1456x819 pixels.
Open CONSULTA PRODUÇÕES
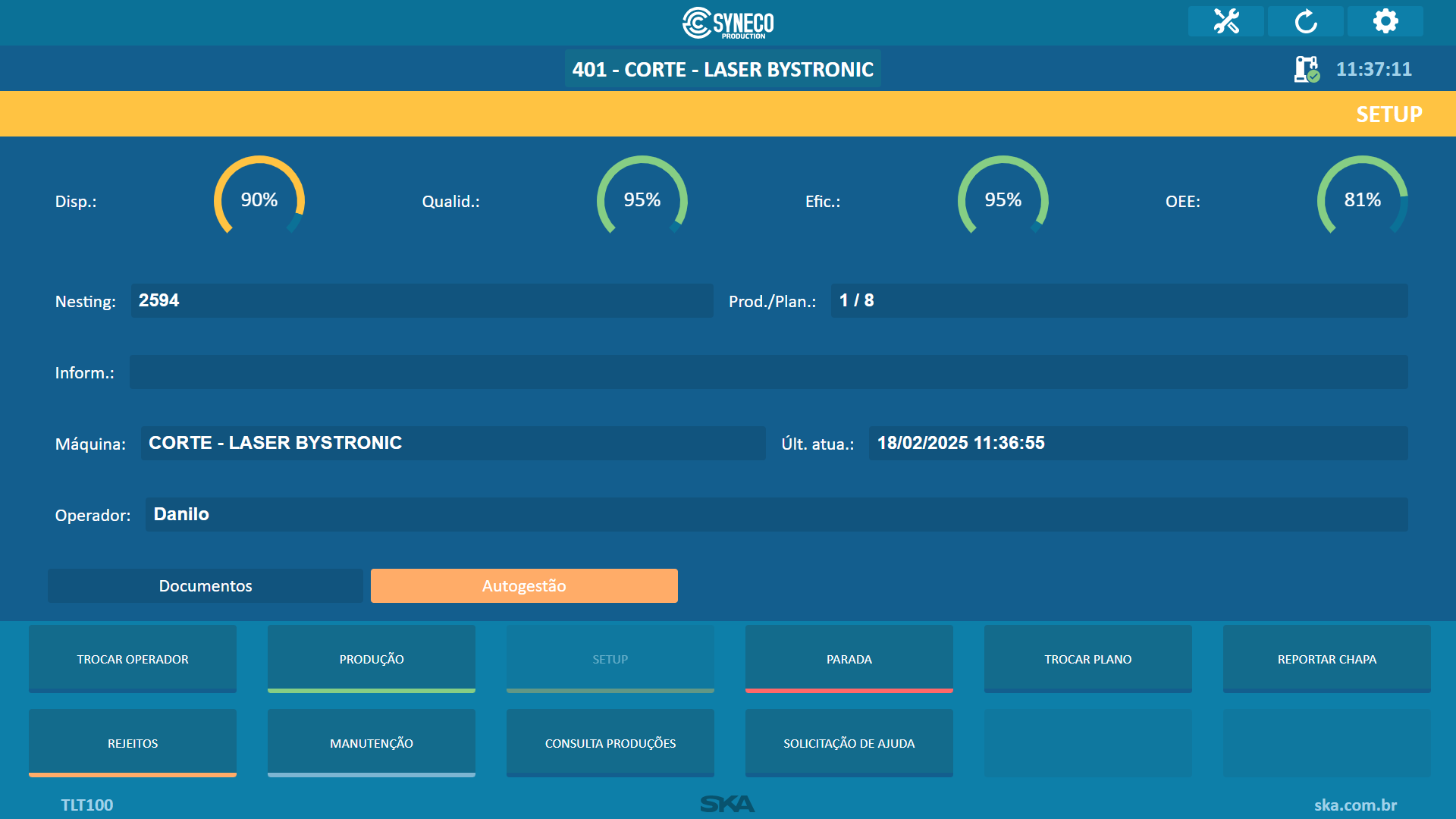coord(610,743)
